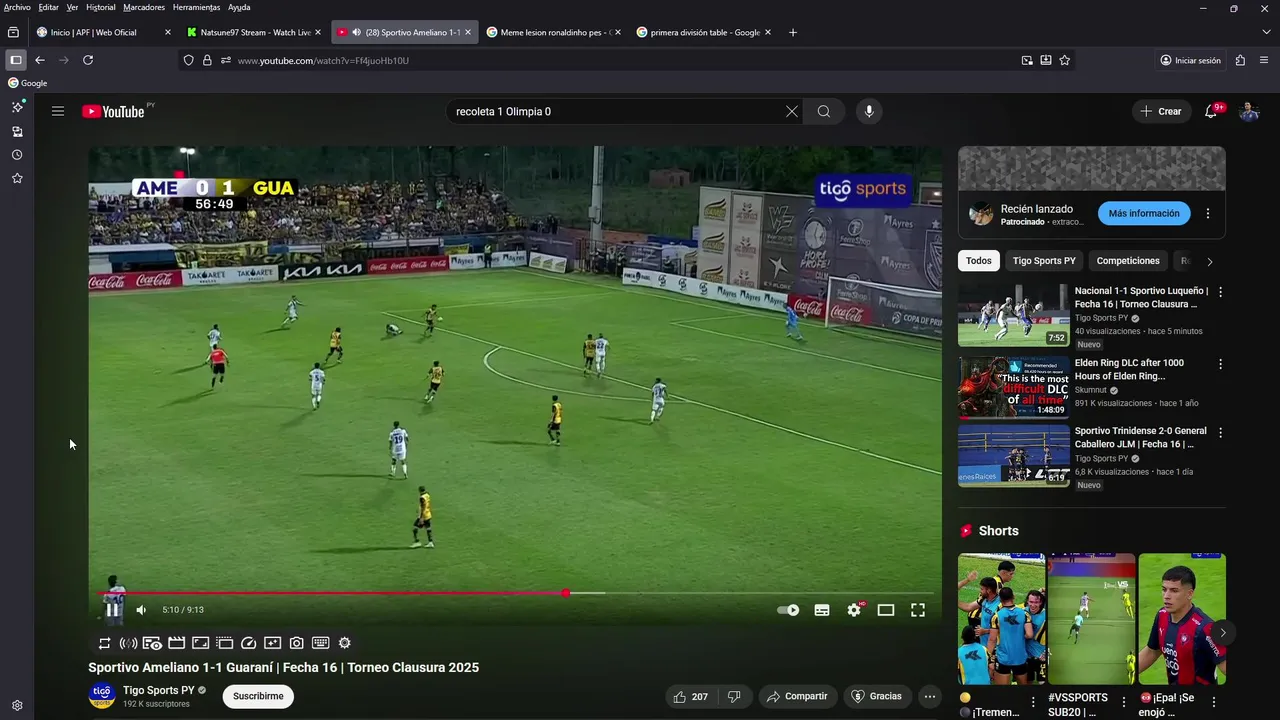Select the Tigo Sports PY filter chip
Viewport: 1280px width, 720px height.
(1044, 261)
